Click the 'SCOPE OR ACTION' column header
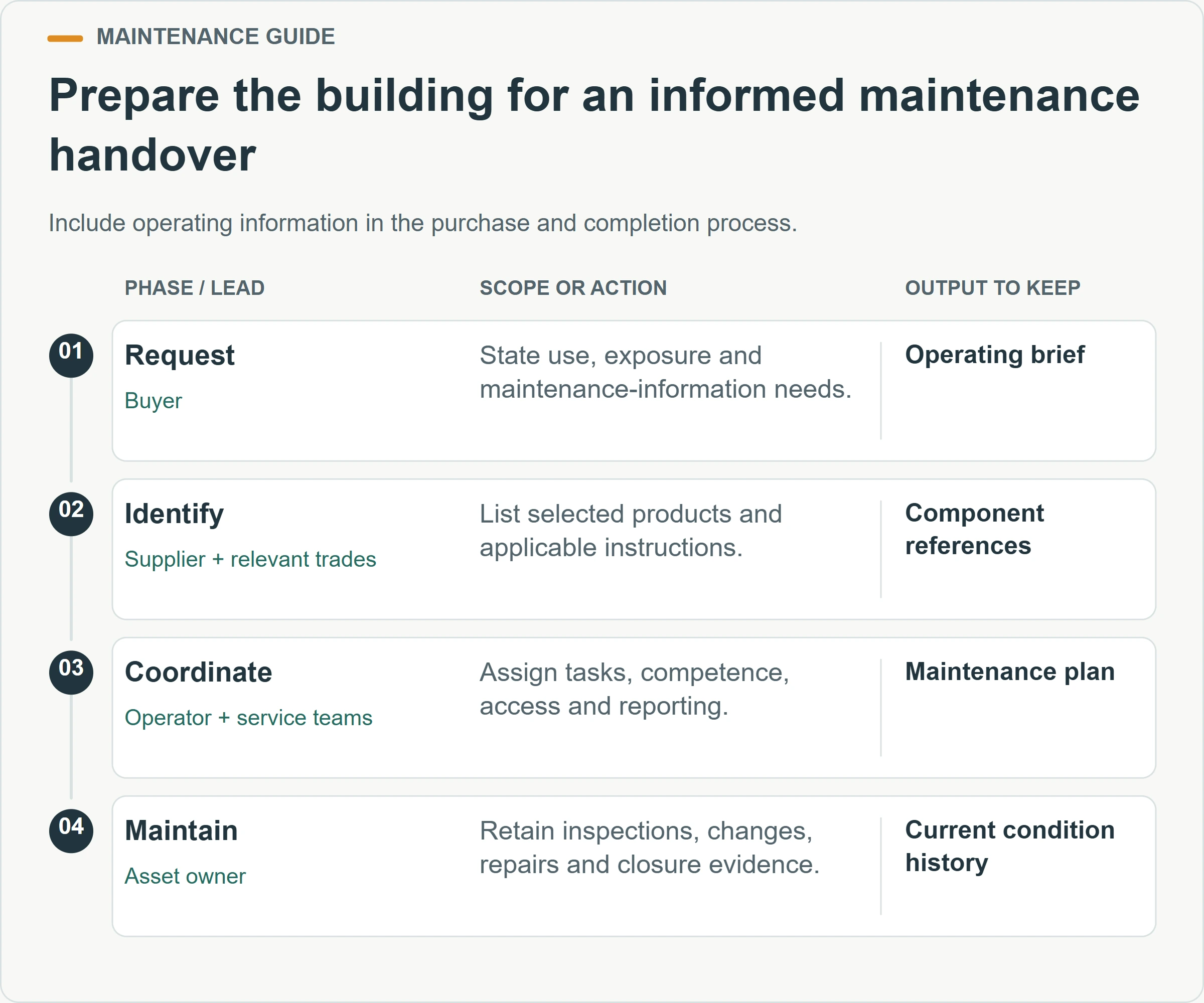Image resolution: width=1204 pixels, height=1003 pixels. pos(573,288)
